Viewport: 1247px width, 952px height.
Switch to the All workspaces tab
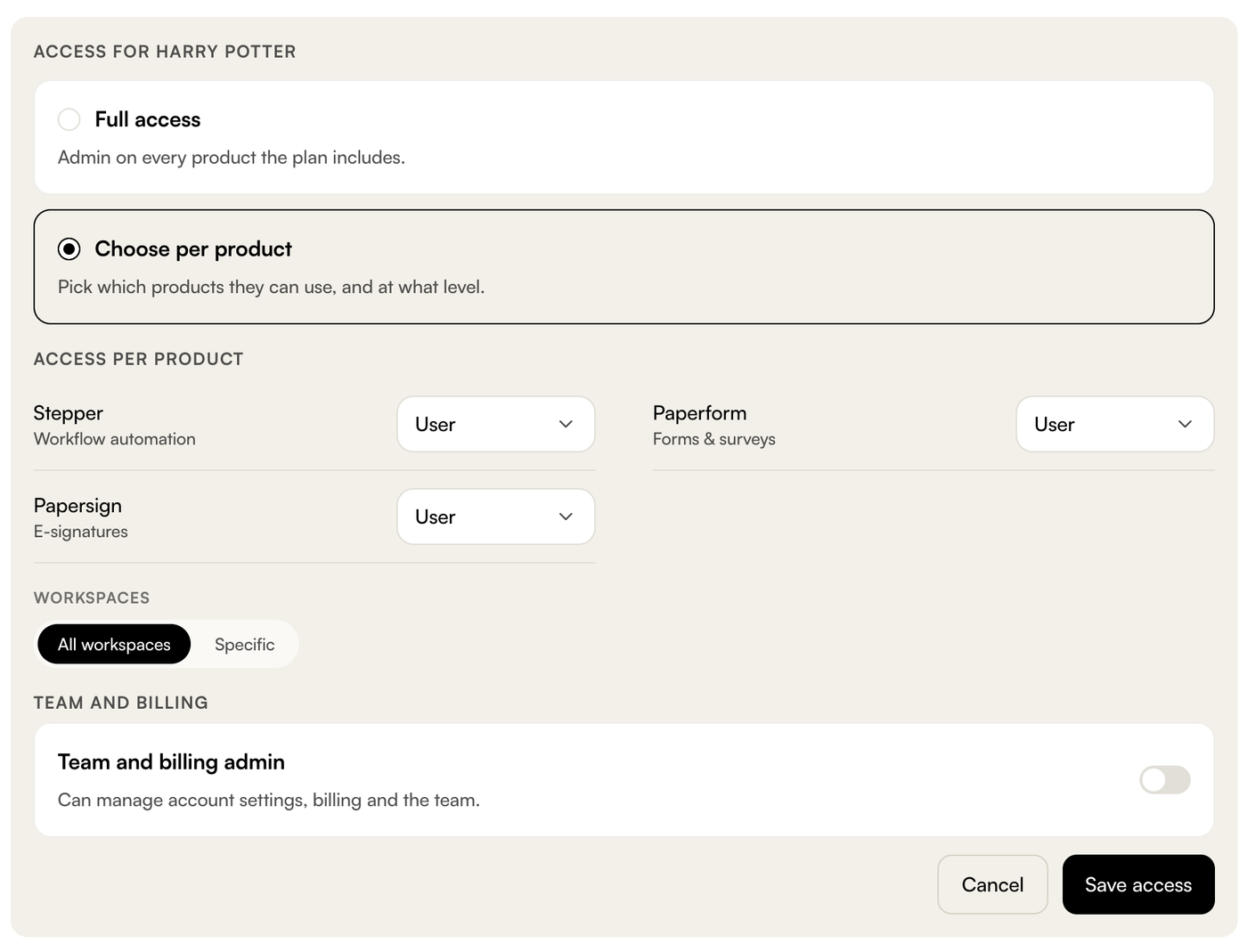point(114,644)
